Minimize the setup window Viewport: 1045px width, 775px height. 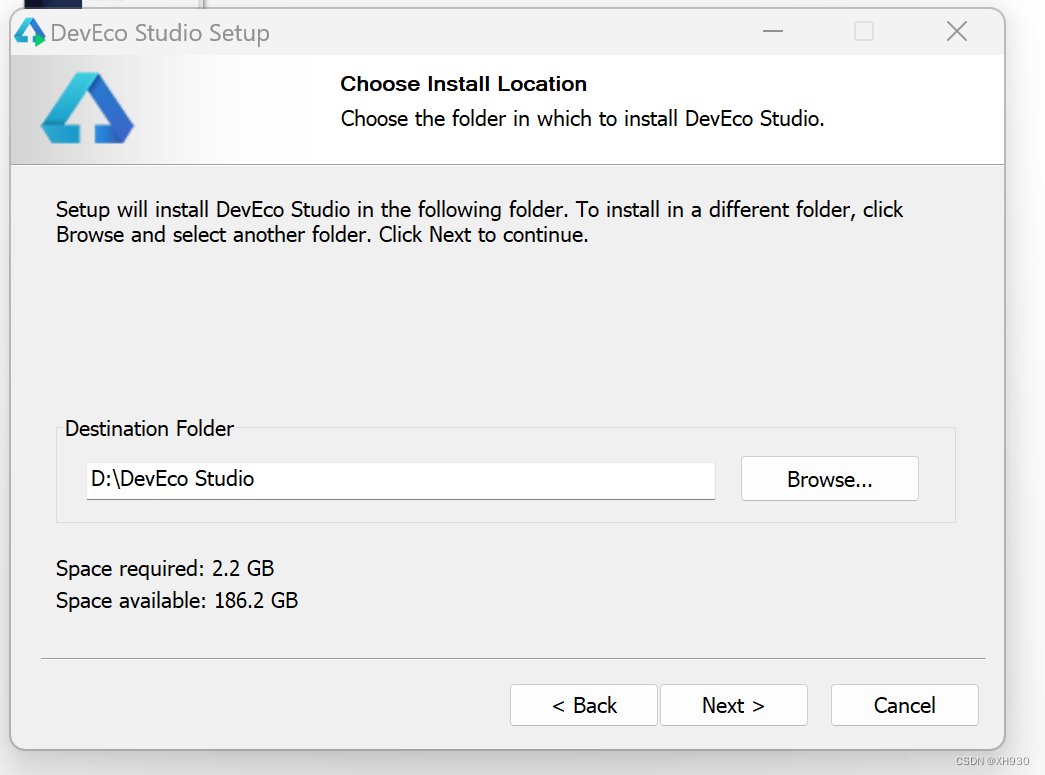pyautogui.click(x=772, y=32)
